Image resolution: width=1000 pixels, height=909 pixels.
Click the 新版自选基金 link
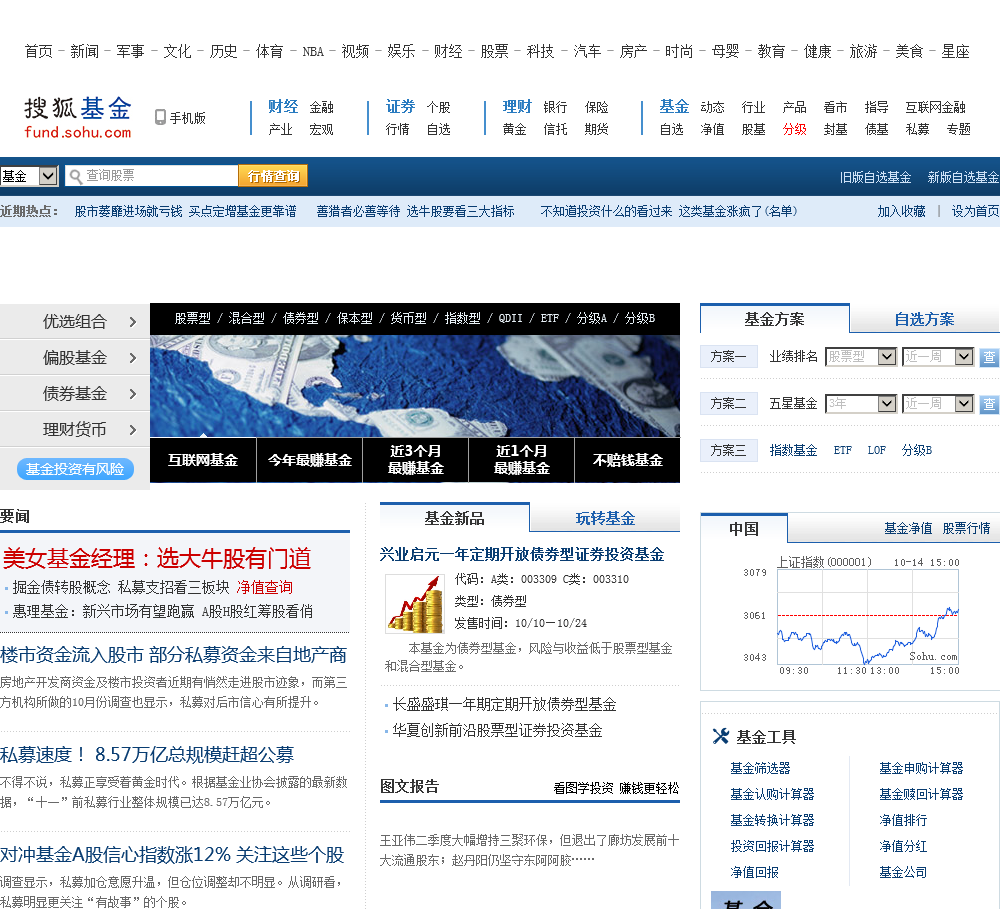pos(963,177)
